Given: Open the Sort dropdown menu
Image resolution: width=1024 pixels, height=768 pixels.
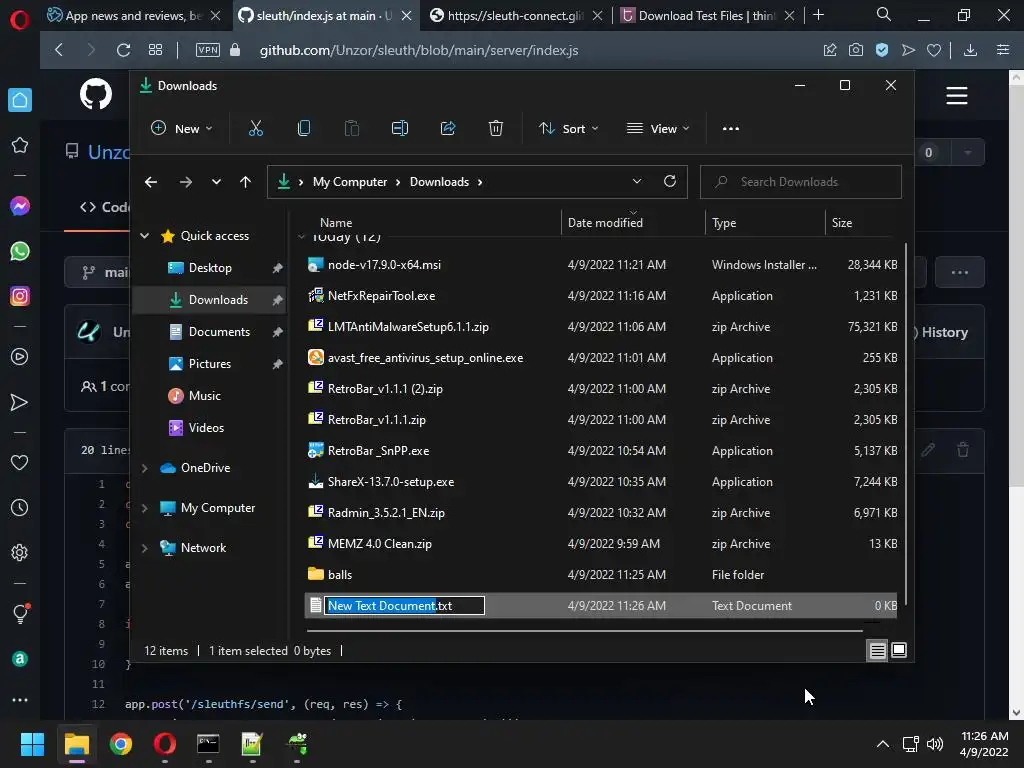Looking at the screenshot, I should pos(569,129).
